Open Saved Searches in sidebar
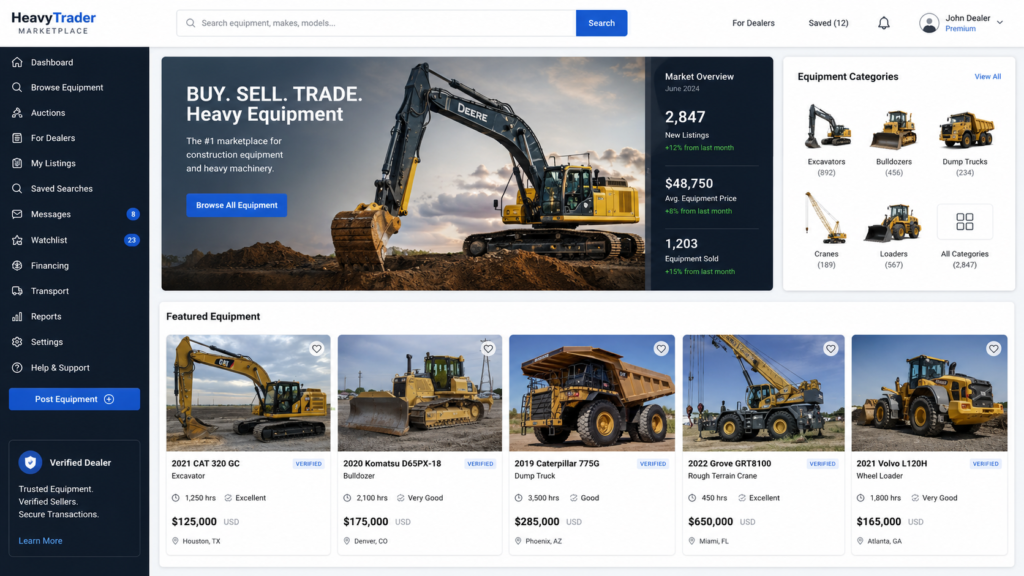 (x=74, y=189)
